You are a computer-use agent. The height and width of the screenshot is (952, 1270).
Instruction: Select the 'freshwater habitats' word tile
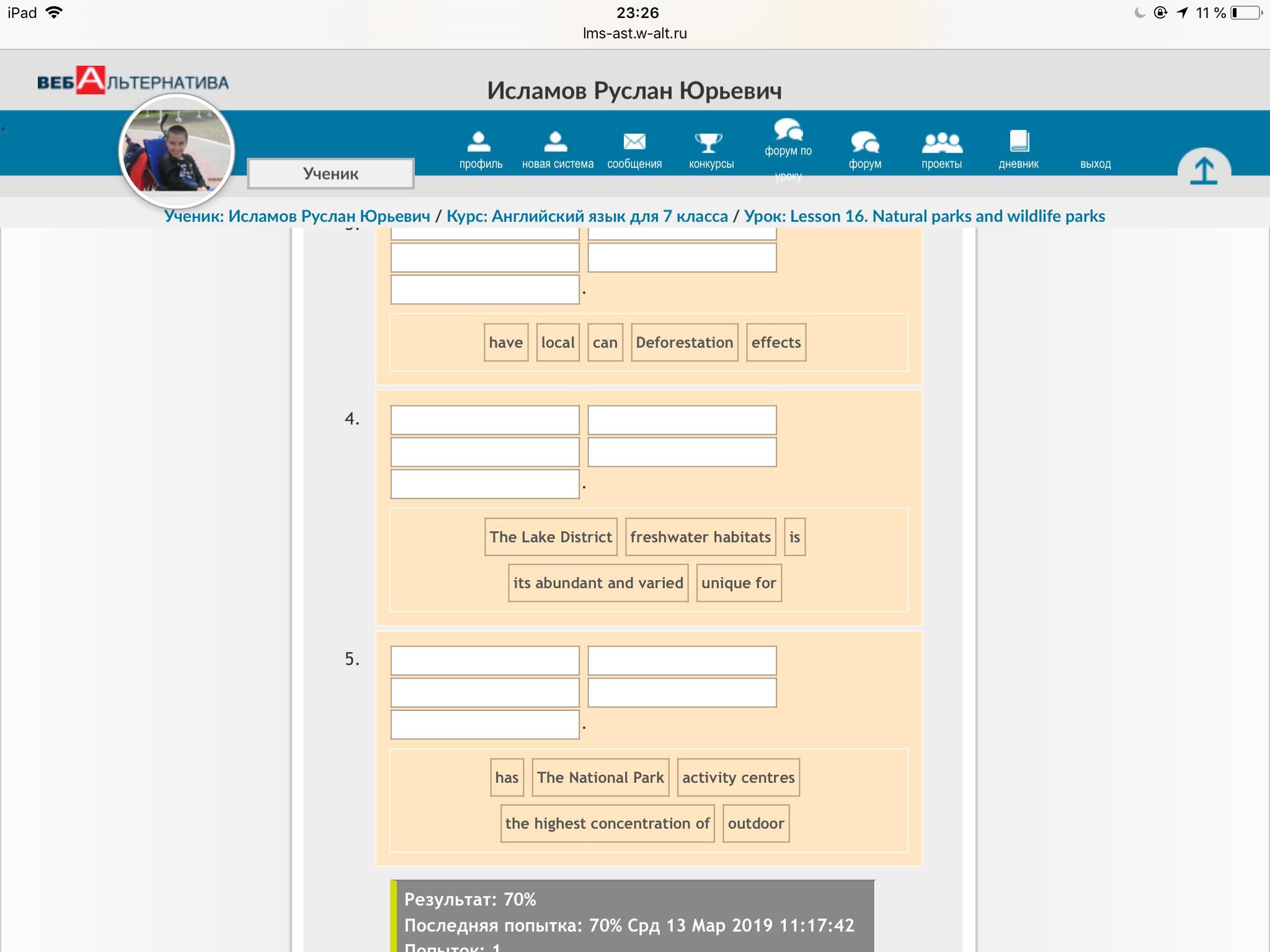coord(701,537)
